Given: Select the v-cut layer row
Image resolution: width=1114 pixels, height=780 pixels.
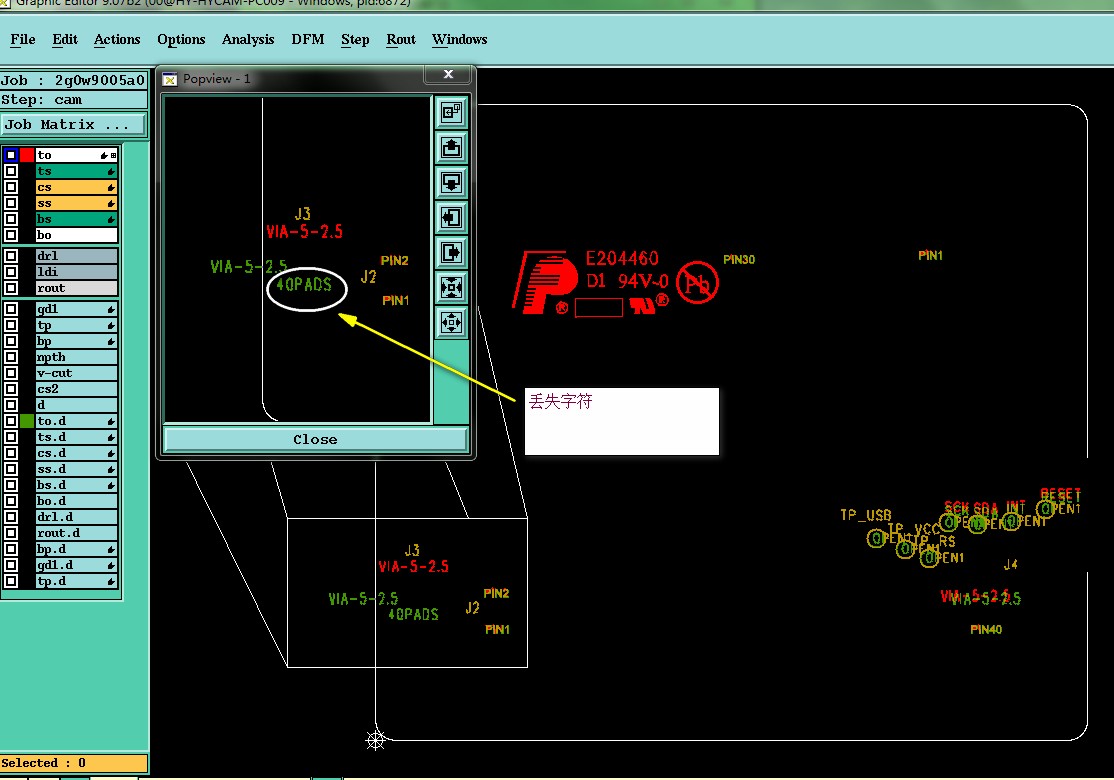Looking at the screenshot, I should (x=76, y=373).
